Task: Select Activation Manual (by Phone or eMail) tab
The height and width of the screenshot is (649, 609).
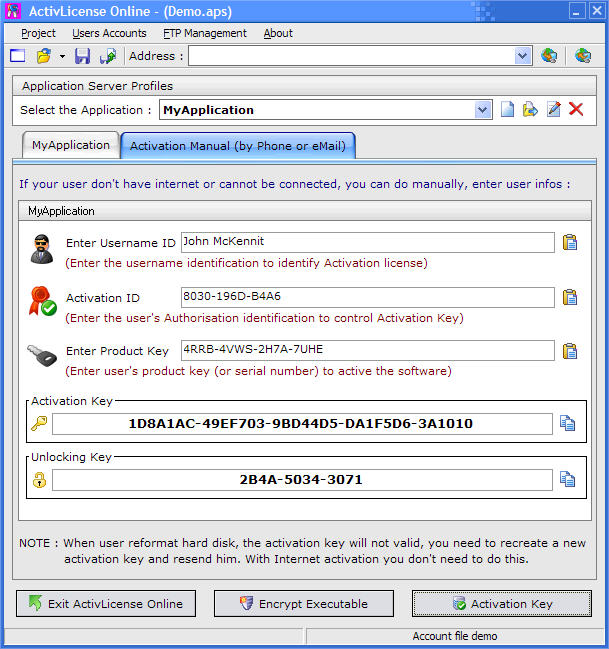Action: tap(238, 146)
